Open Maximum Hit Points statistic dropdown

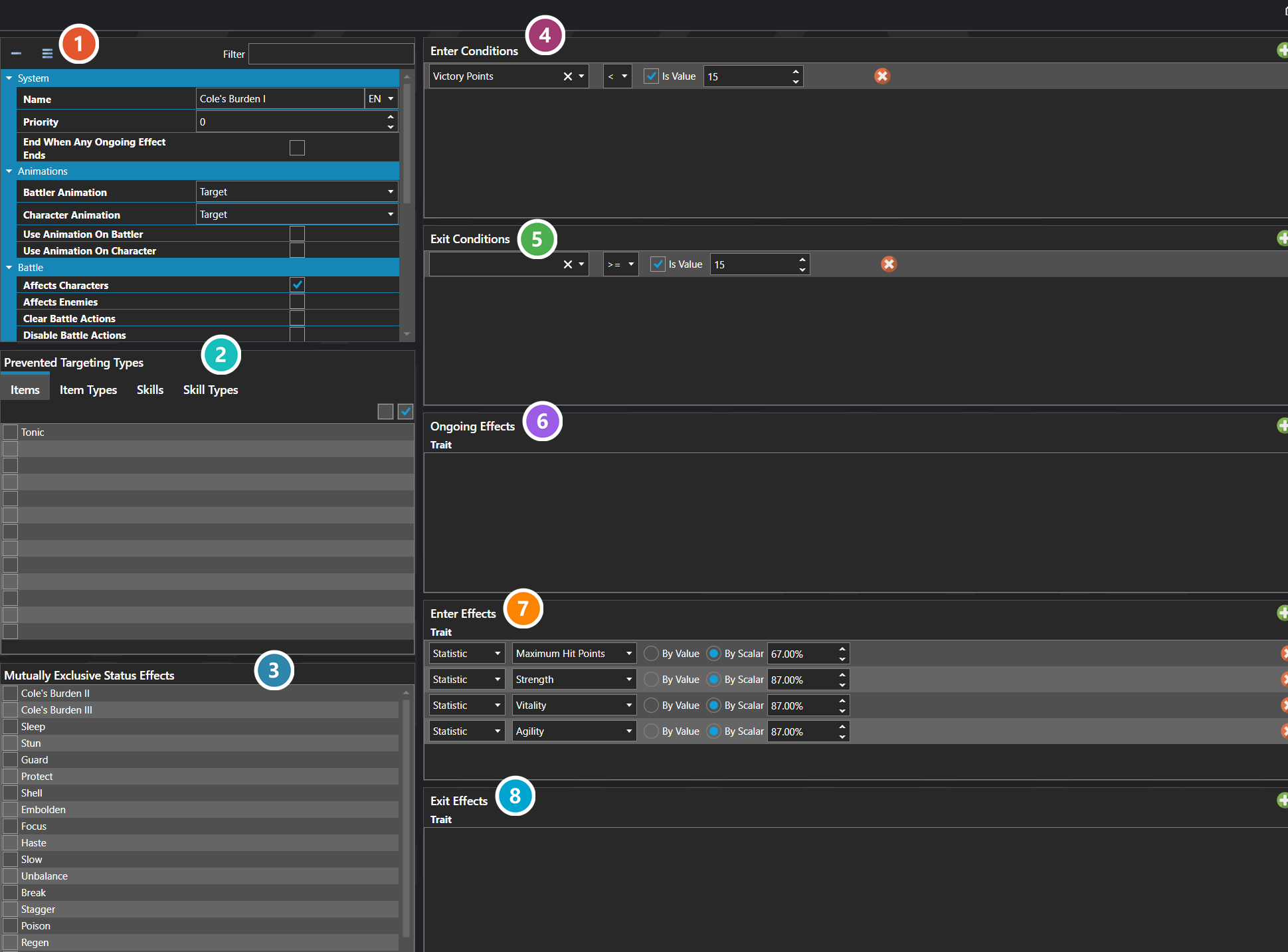(x=574, y=654)
